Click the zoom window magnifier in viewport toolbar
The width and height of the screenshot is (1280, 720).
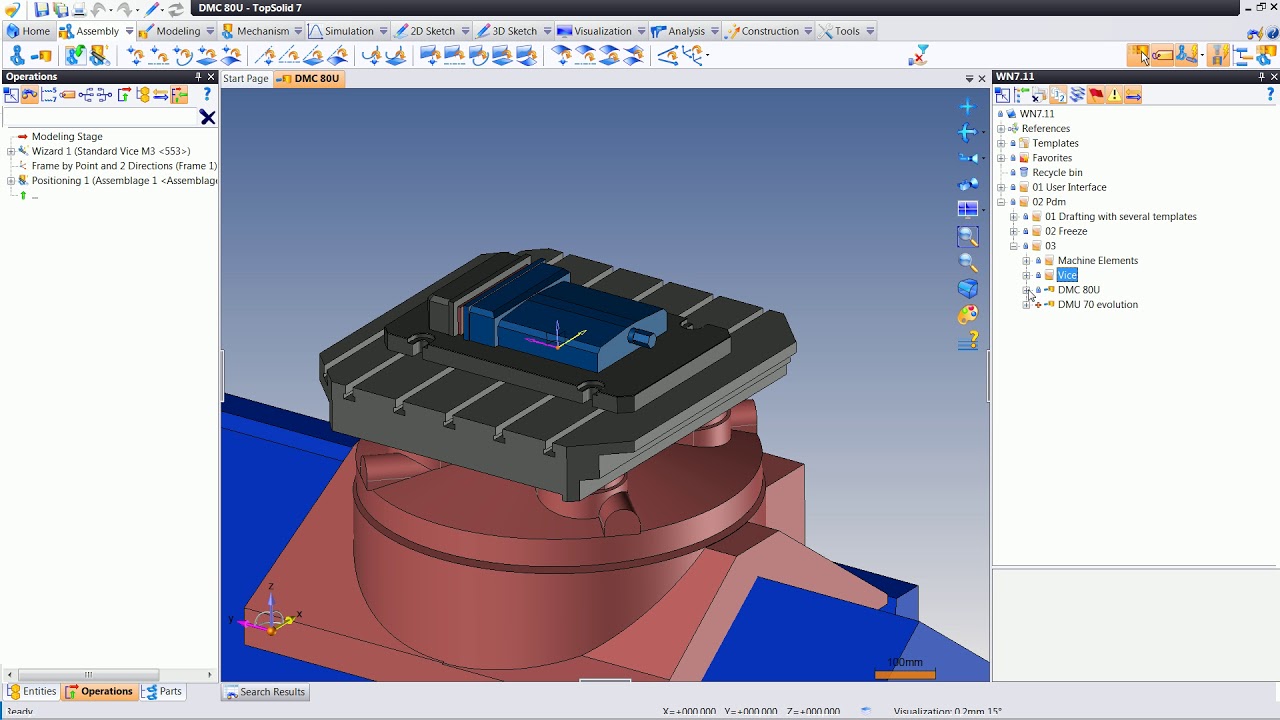tap(968, 237)
